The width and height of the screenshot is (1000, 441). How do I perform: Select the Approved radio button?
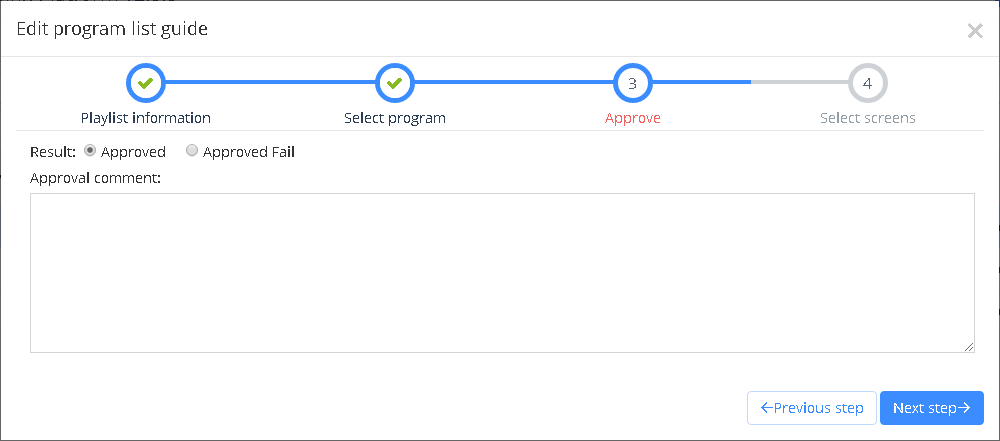90,151
